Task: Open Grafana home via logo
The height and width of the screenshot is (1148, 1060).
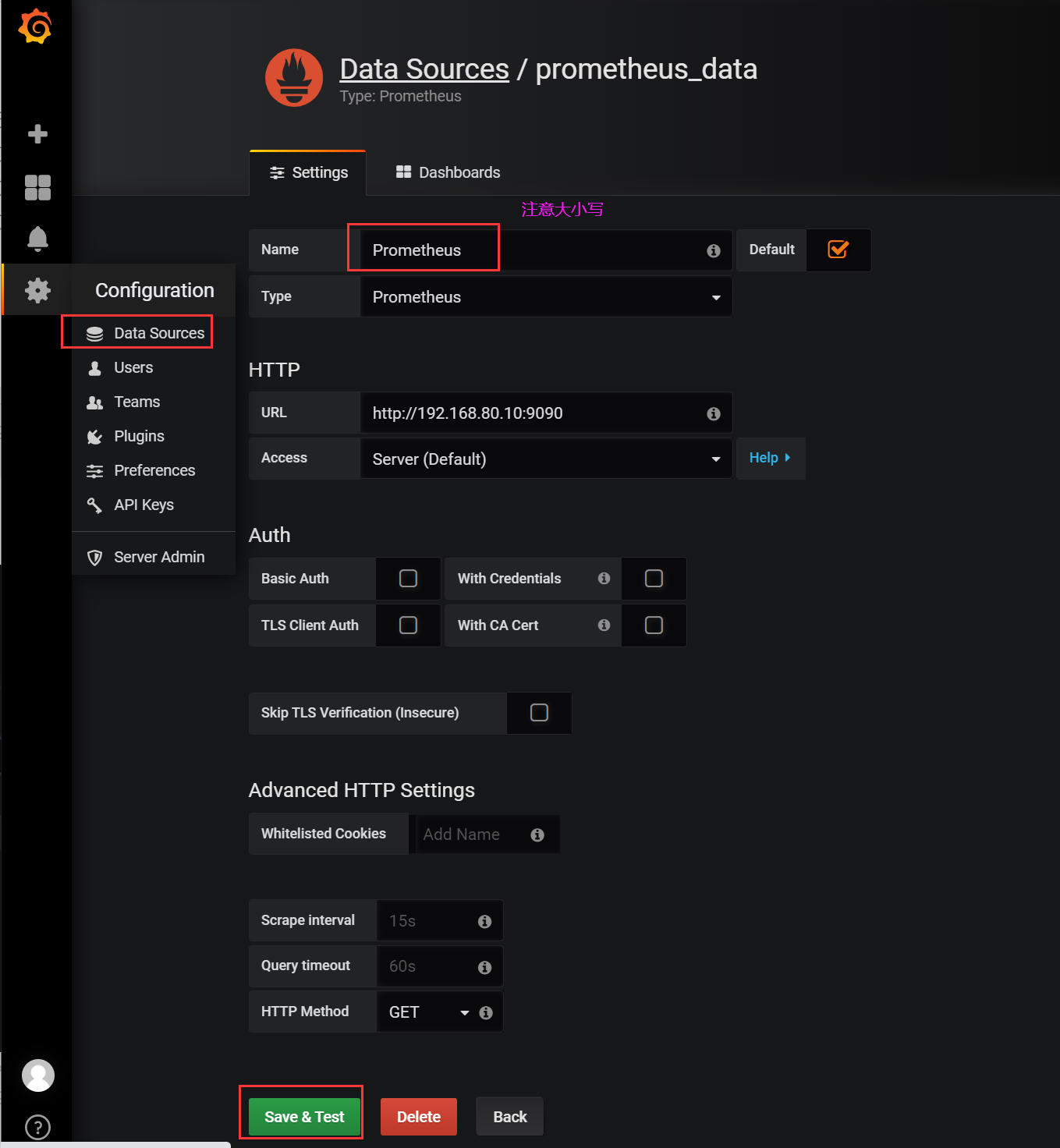Action: point(36,27)
